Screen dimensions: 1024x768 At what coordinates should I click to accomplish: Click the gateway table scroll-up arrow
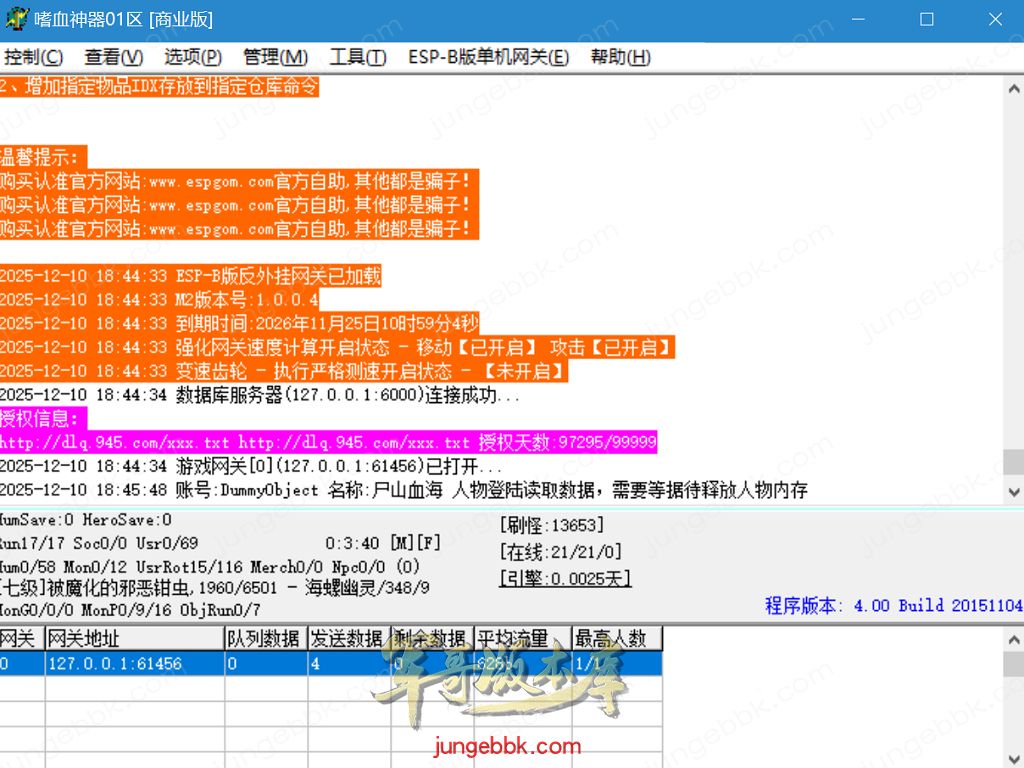point(1012,639)
